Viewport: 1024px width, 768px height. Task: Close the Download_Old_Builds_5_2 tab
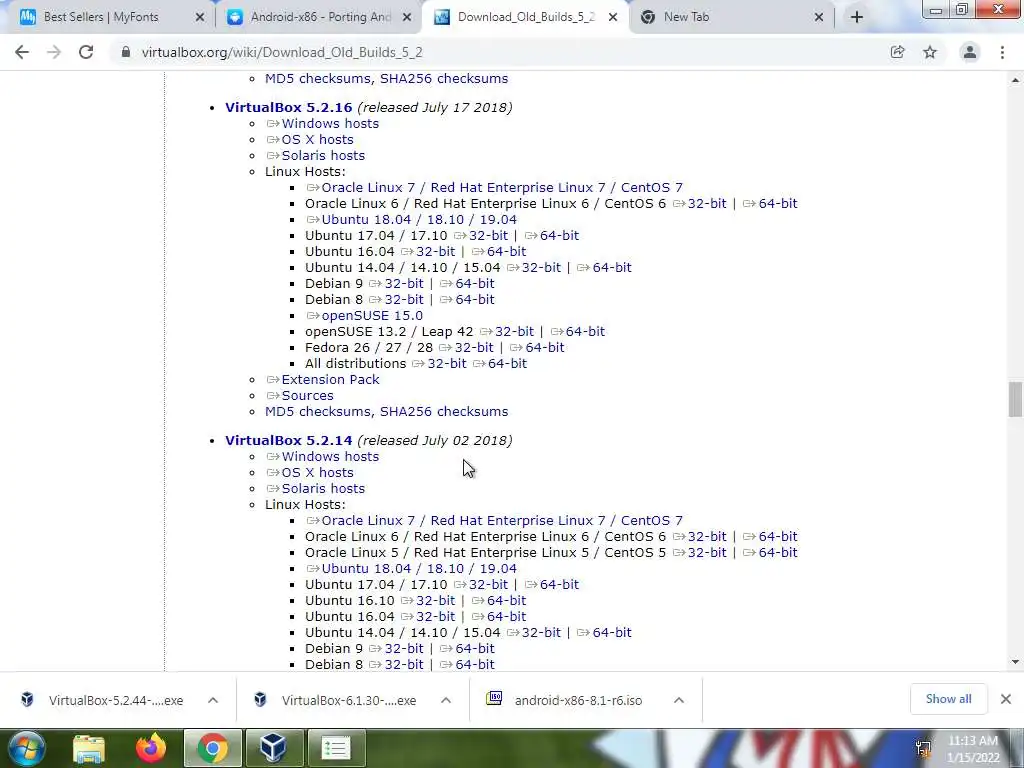[x=613, y=18]
